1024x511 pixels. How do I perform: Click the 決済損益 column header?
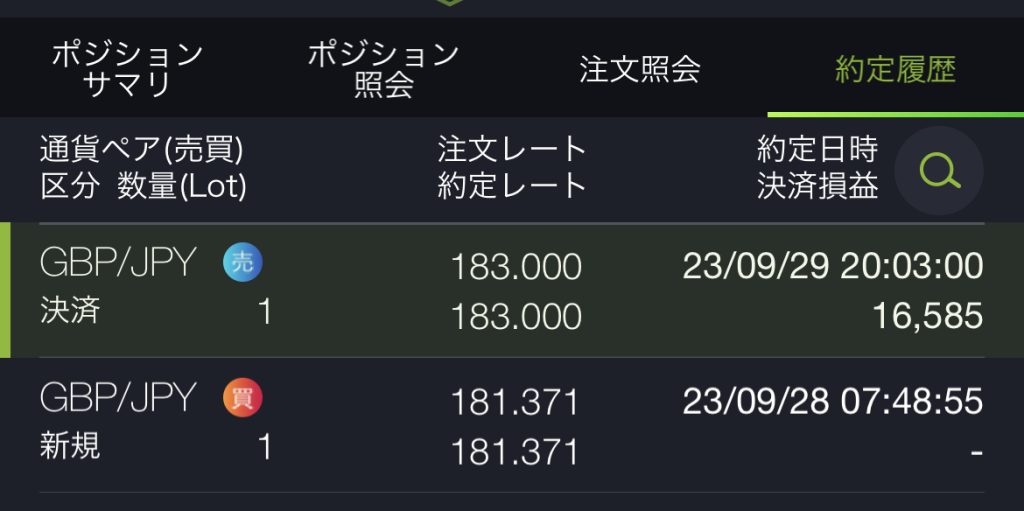(x=817, y=187)
